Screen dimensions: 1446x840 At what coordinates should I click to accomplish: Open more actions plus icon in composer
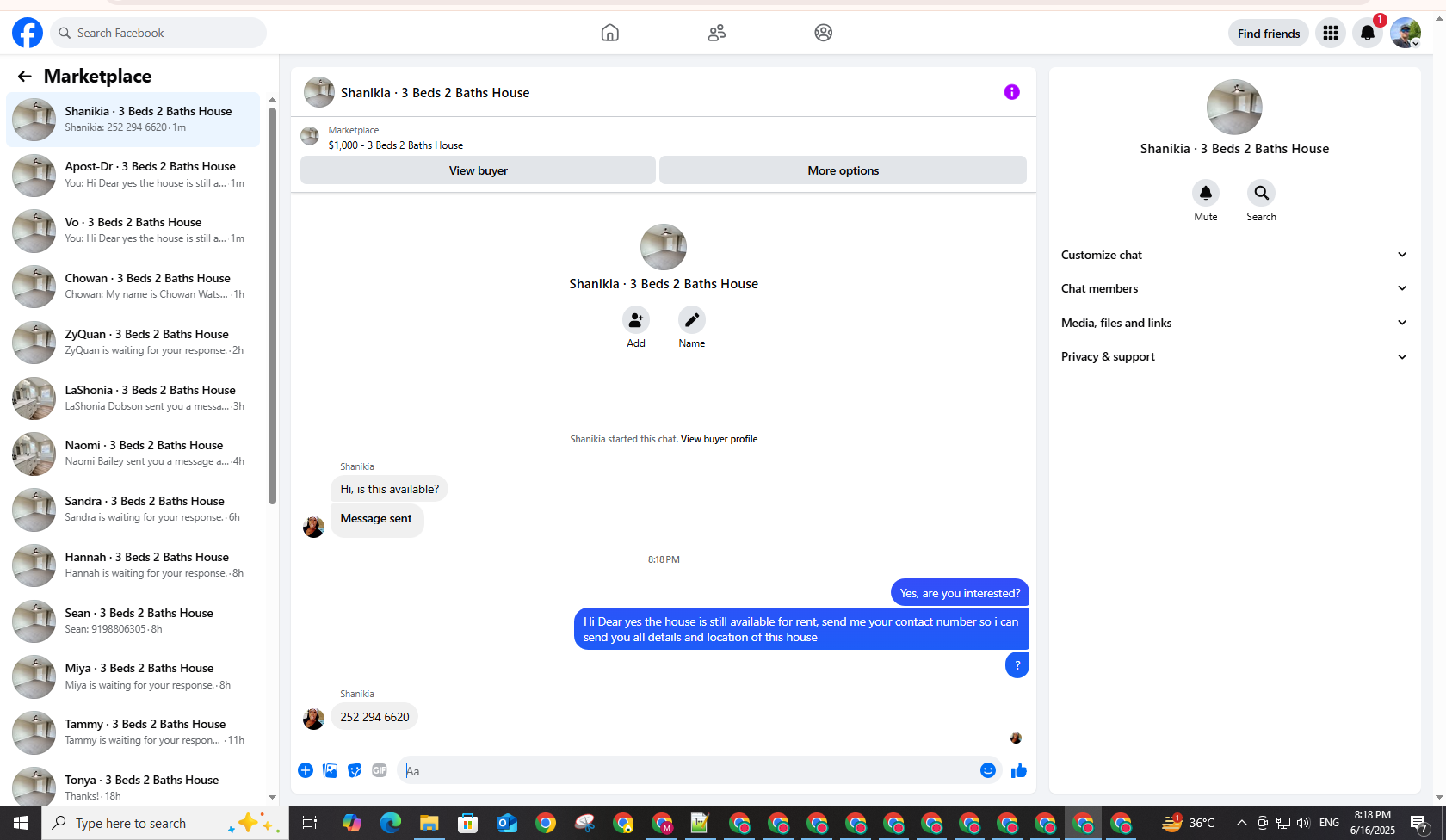[x=306, y=770]
